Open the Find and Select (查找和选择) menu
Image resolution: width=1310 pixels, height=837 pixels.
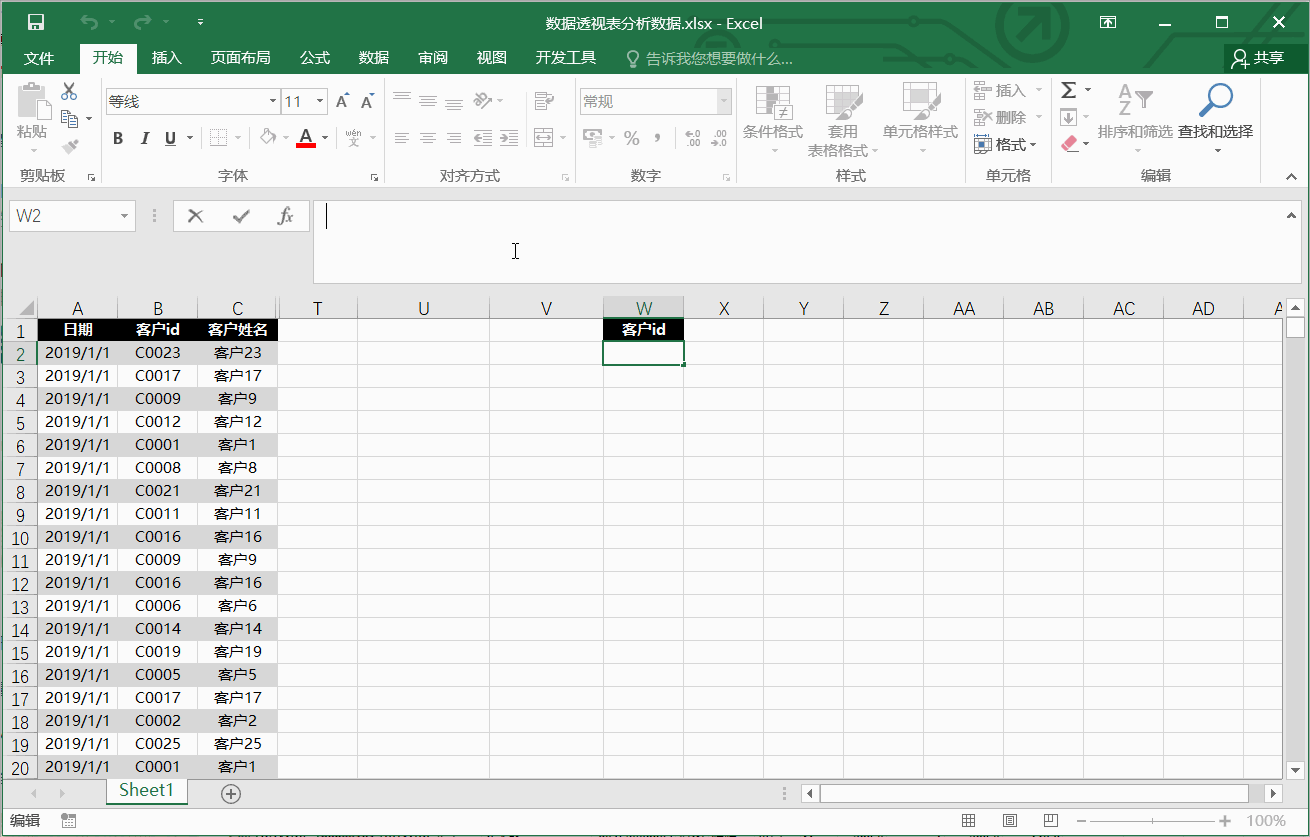(1216, 119)
